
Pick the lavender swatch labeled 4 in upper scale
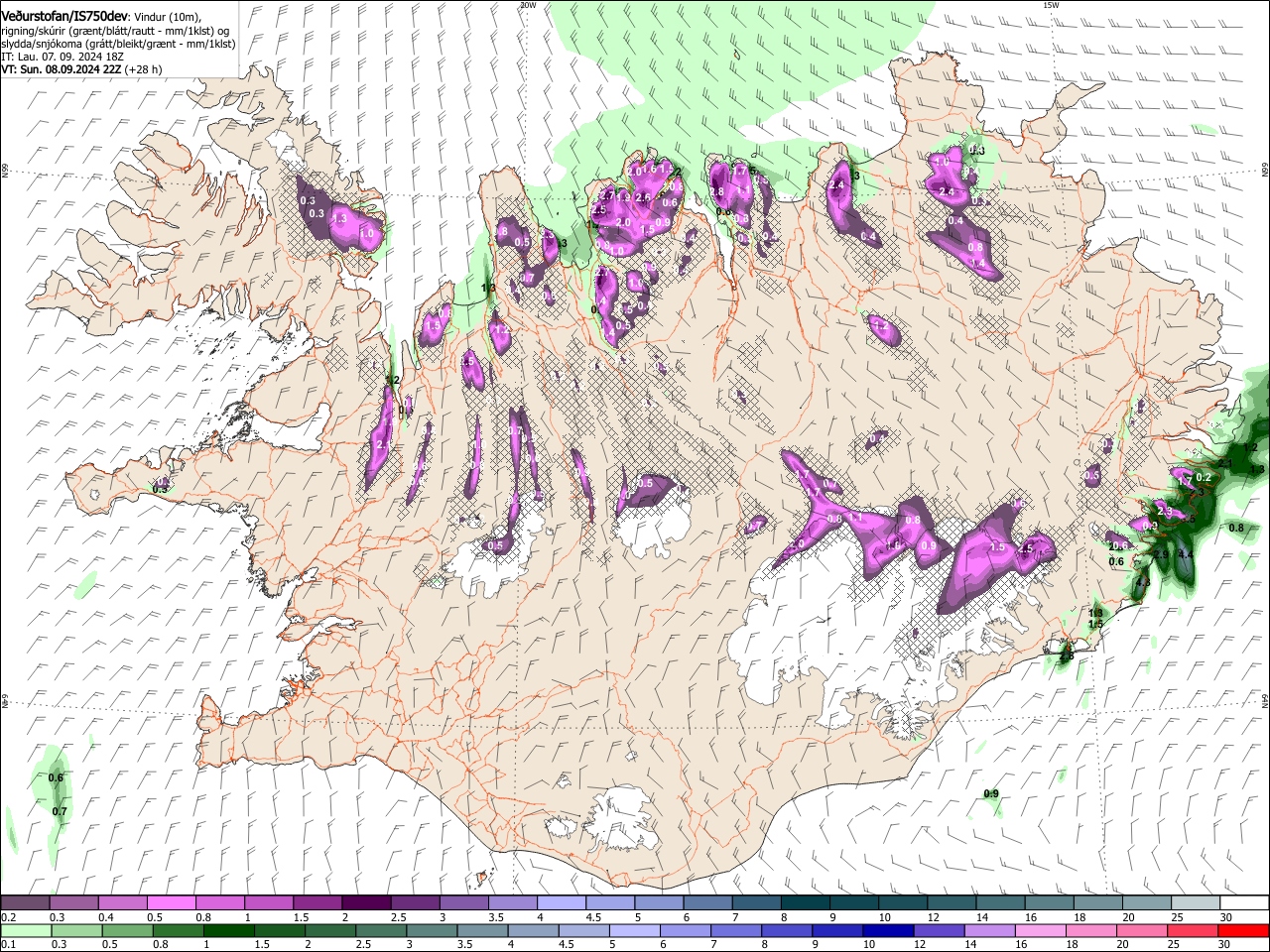click(x=561, y=902)
